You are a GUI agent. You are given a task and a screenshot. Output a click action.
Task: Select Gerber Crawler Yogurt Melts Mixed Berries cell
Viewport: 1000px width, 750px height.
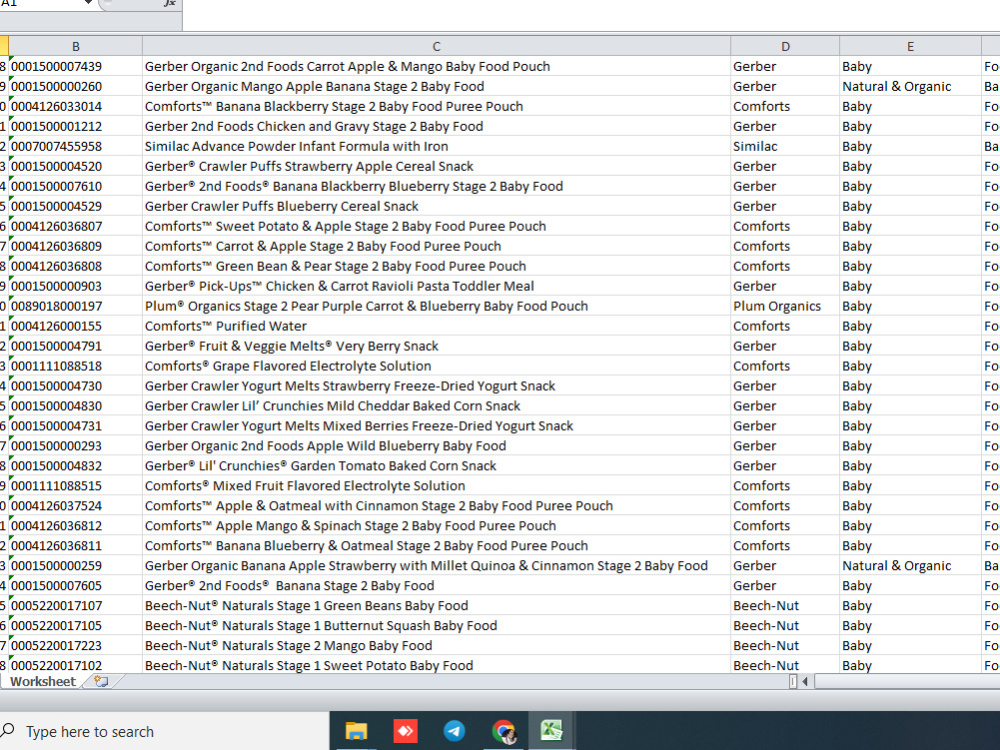point(436,426)
